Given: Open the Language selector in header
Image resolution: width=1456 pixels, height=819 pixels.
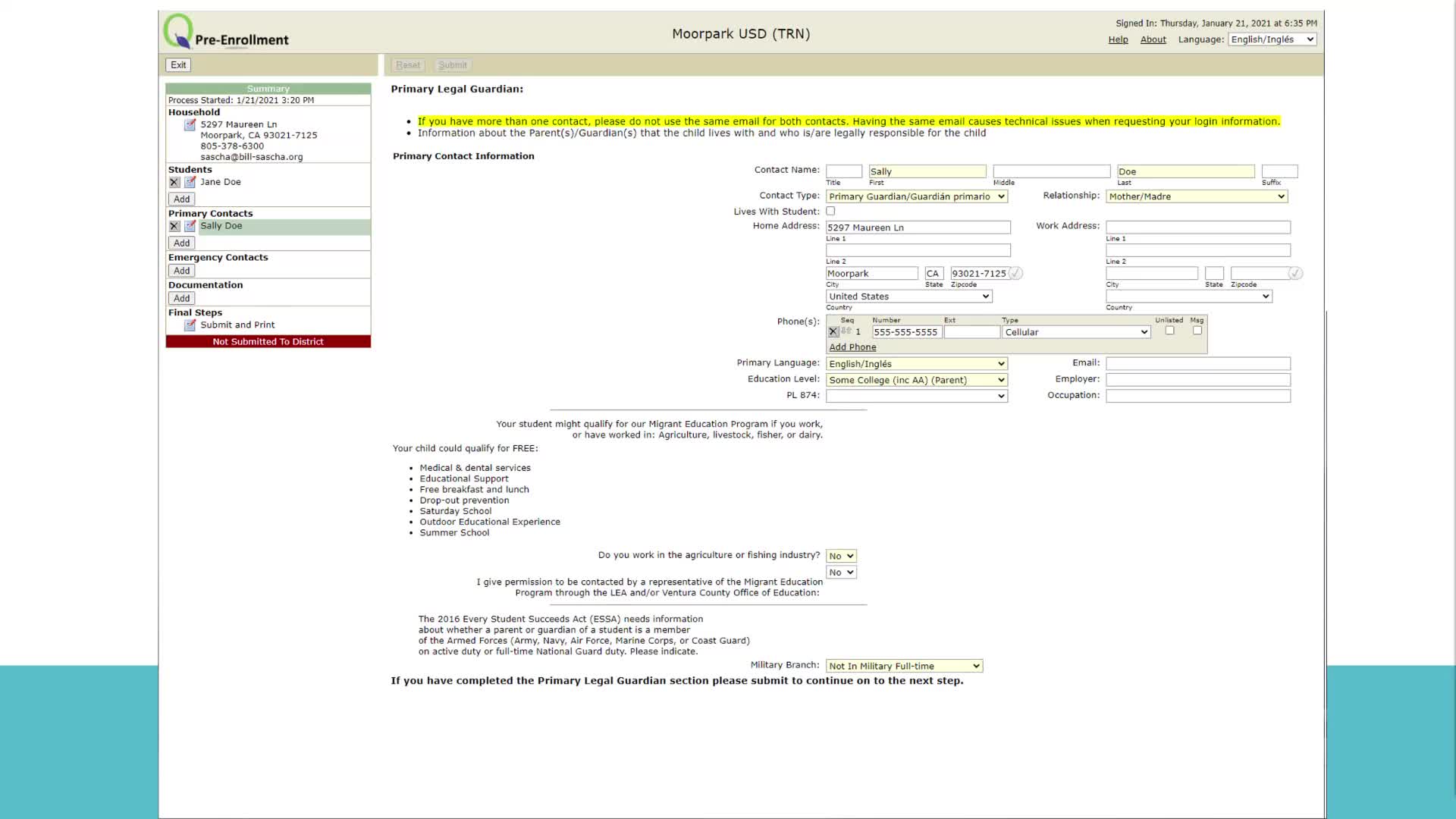Looking at the screenshot, I should 1272,39.
